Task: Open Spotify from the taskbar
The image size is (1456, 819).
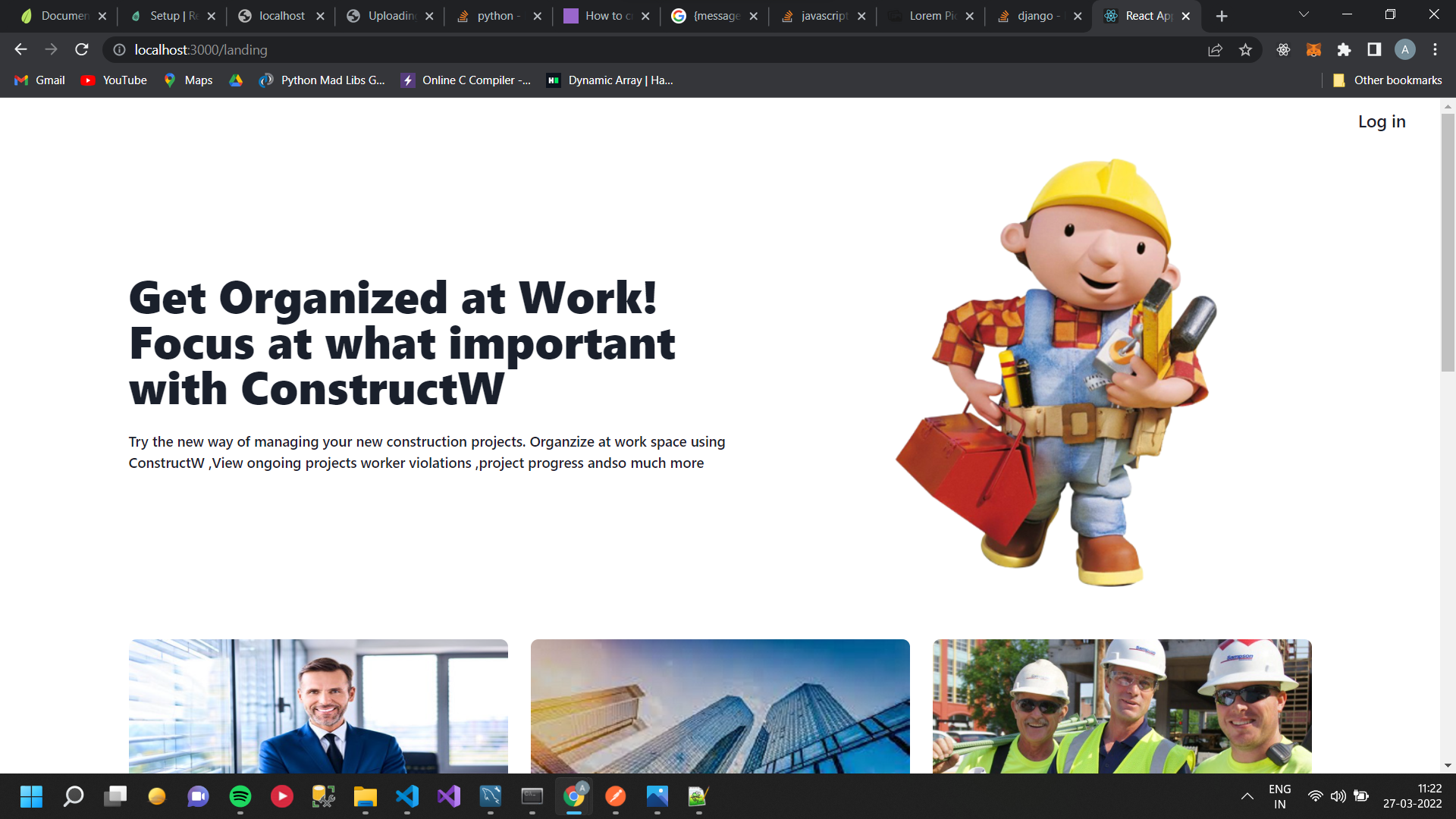Action: tap(240, 796)
